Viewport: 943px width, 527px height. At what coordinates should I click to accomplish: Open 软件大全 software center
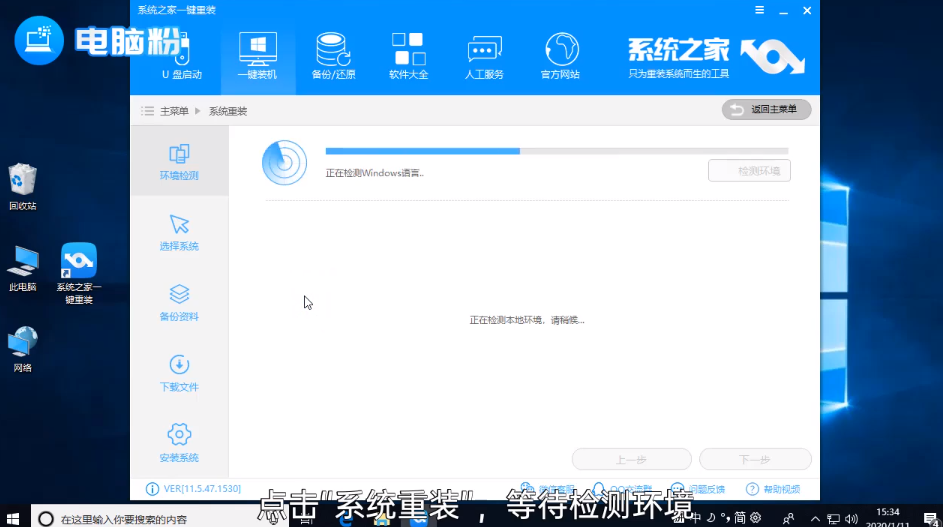408,57
